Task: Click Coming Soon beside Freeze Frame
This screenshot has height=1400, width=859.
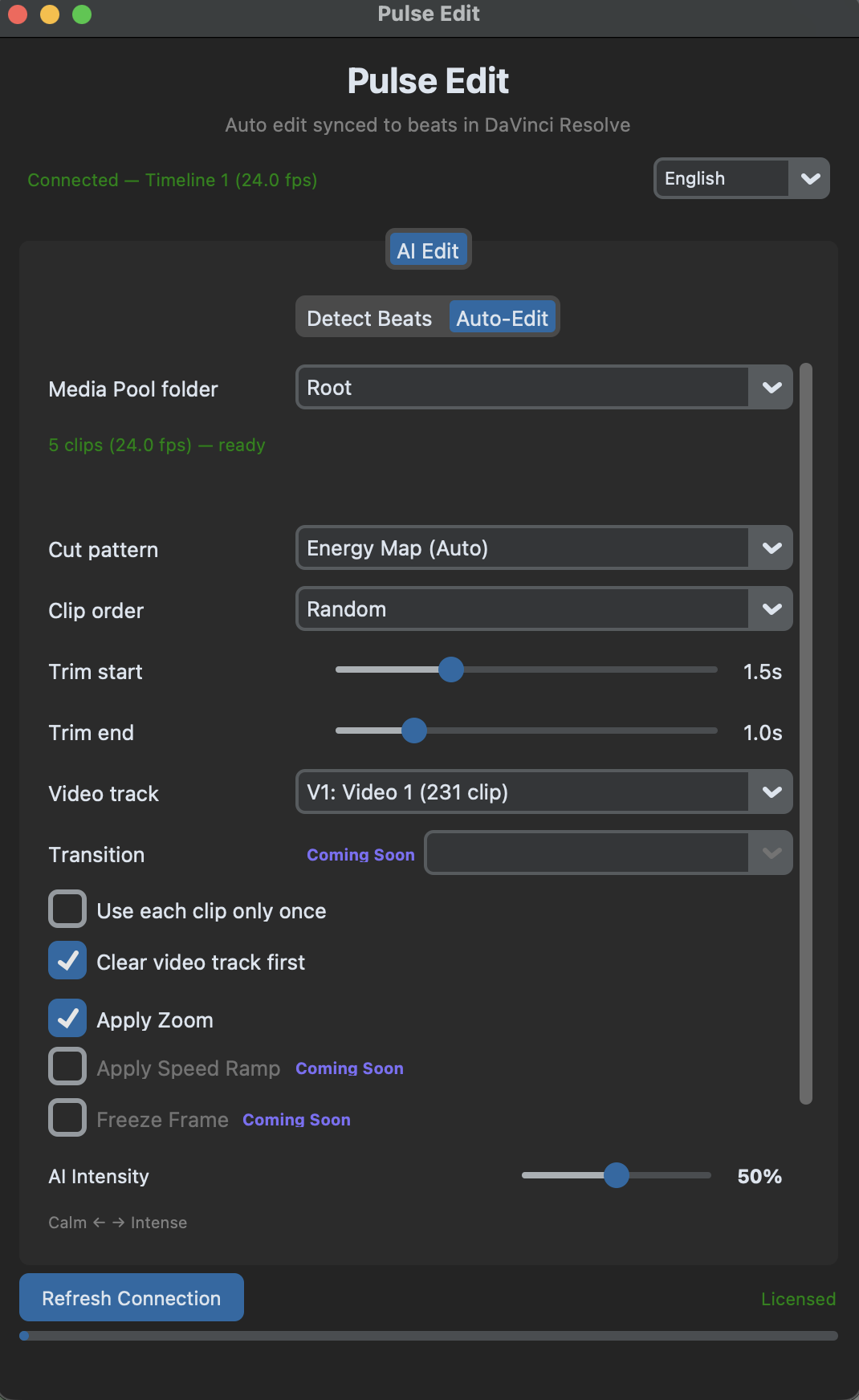Action: tap(297, 1120)
